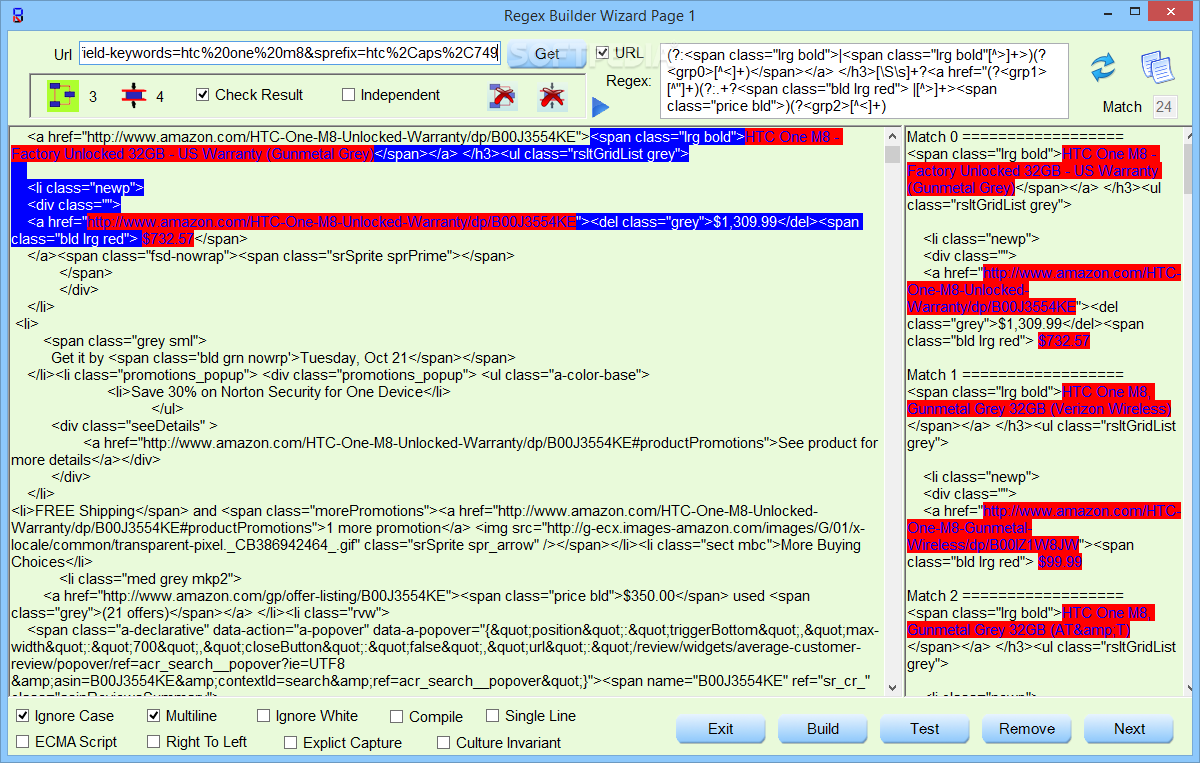Click the application icon in title bar
Image resolution: width=1200 pixels, height=763 pixels.
[16, 15]
